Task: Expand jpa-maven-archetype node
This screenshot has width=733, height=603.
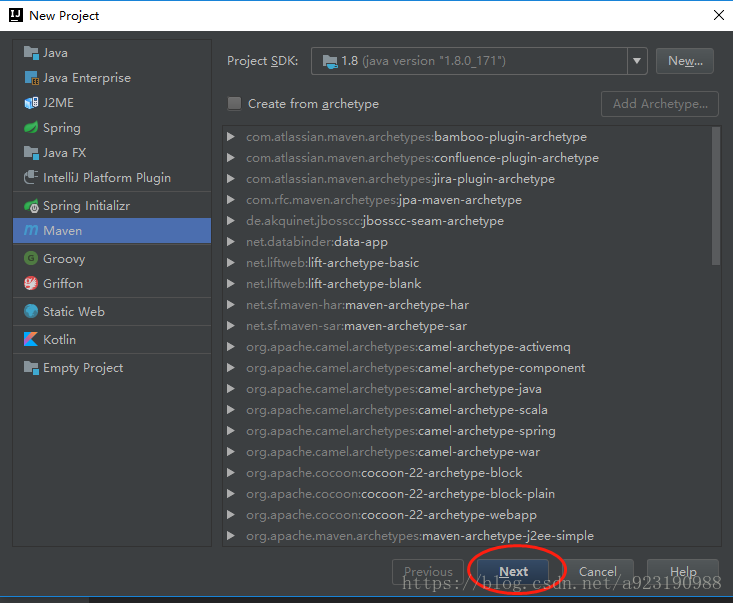Action: pyautogui.click(x=230, y=200)
